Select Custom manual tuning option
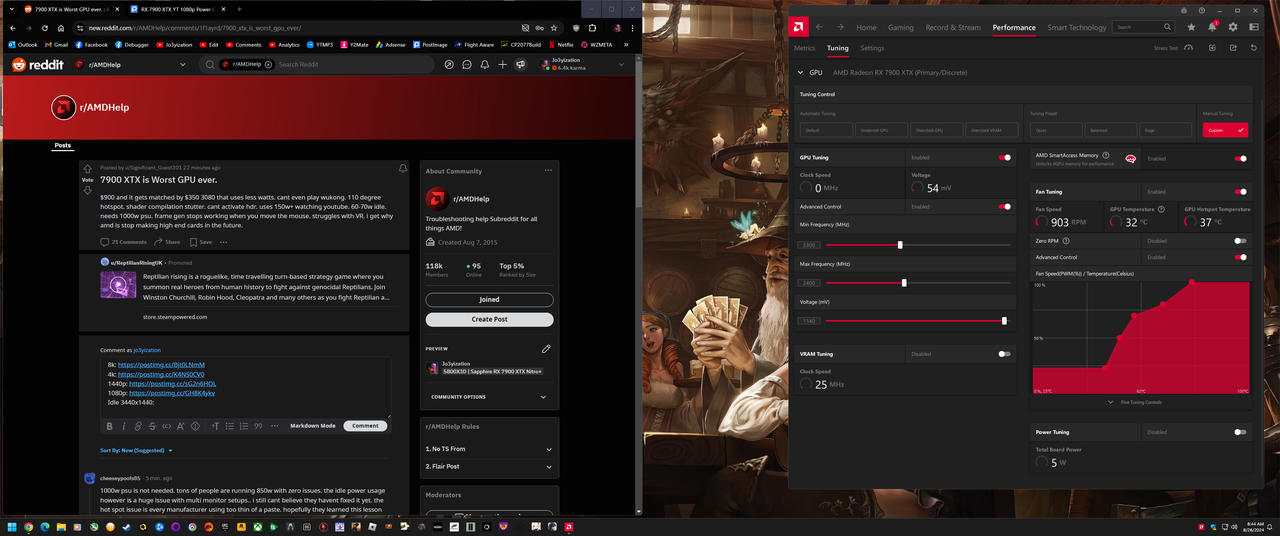1280x536 pixels. 1225,130
